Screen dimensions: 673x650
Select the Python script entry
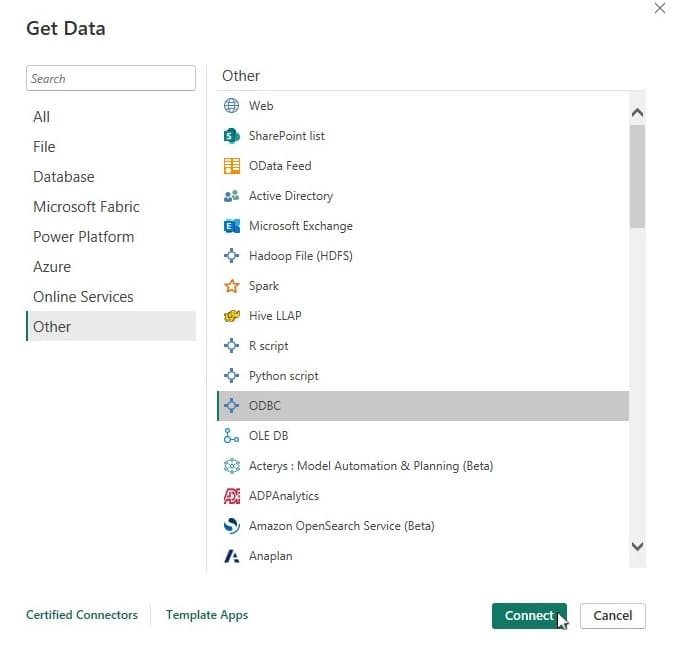(423, 376)
